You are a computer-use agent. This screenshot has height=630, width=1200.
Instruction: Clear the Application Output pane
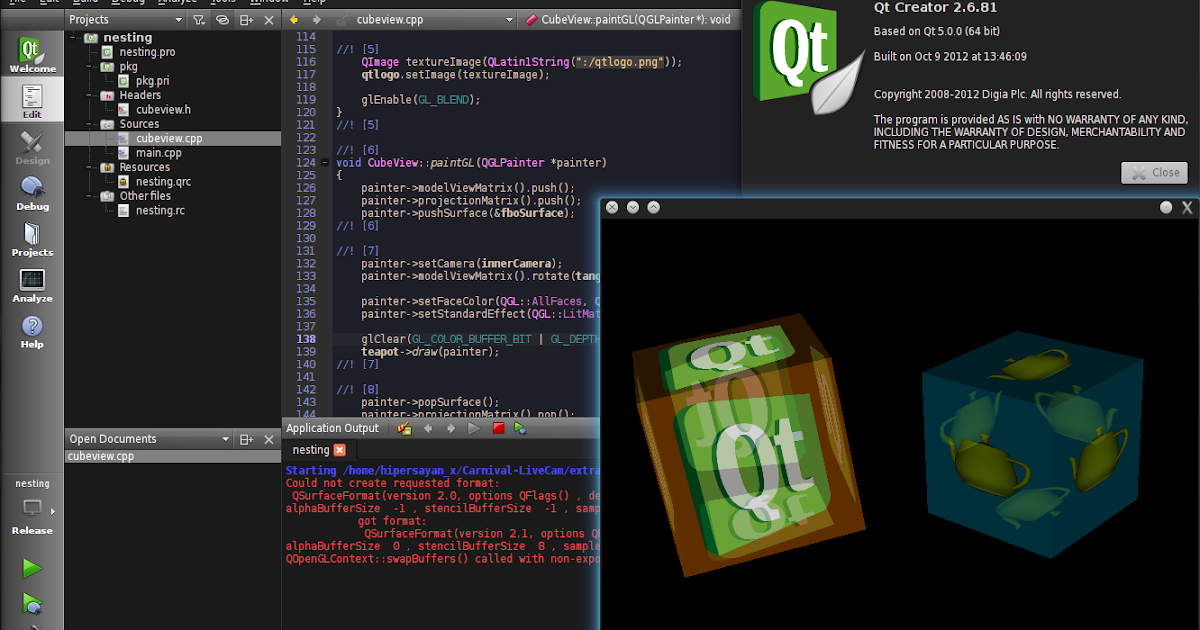pyautogui.click(x=402, y=428)
